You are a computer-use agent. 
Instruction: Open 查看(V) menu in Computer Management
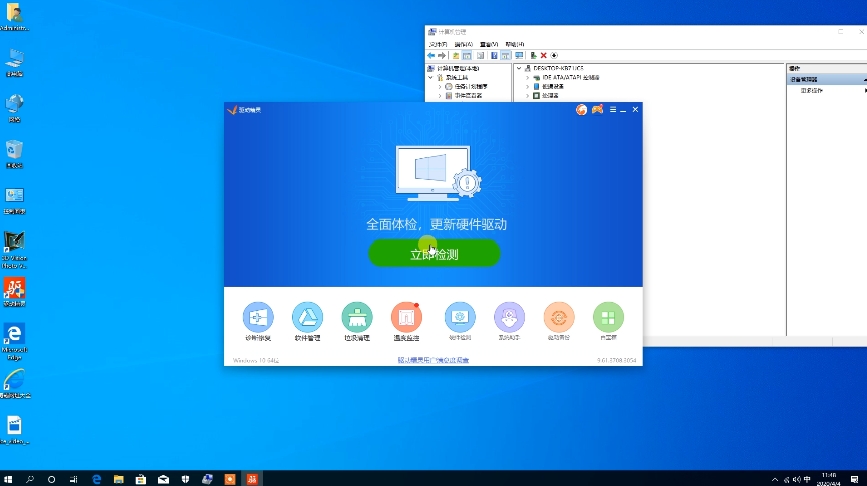pos(489,44)
